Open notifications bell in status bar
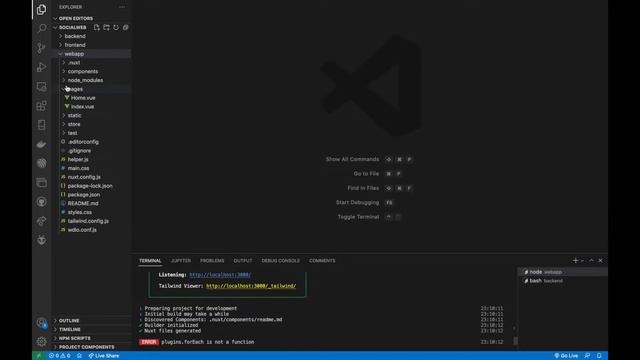Screen dimensions: 640x360 point(599,356)
